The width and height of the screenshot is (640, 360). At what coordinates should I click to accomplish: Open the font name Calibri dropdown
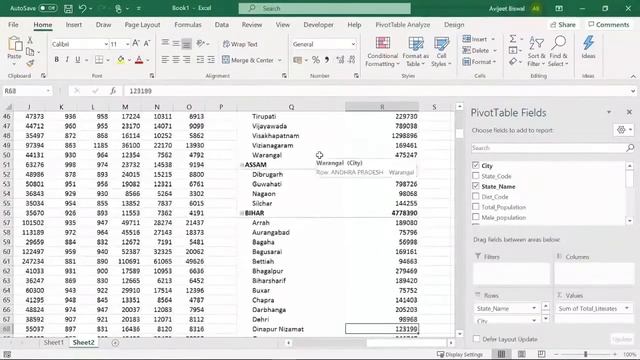click(x=106, y=44)
